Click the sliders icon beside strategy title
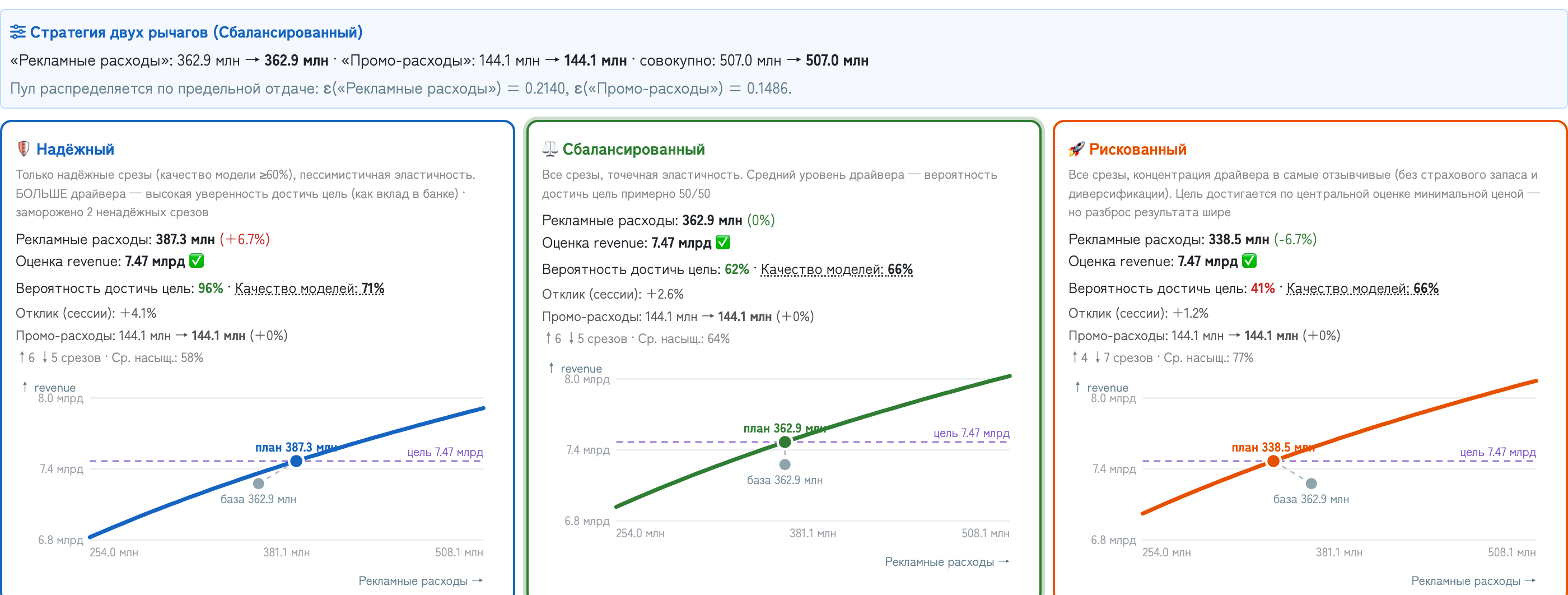Viewport: 1568px width, 595px height. (x=18, y=32)
